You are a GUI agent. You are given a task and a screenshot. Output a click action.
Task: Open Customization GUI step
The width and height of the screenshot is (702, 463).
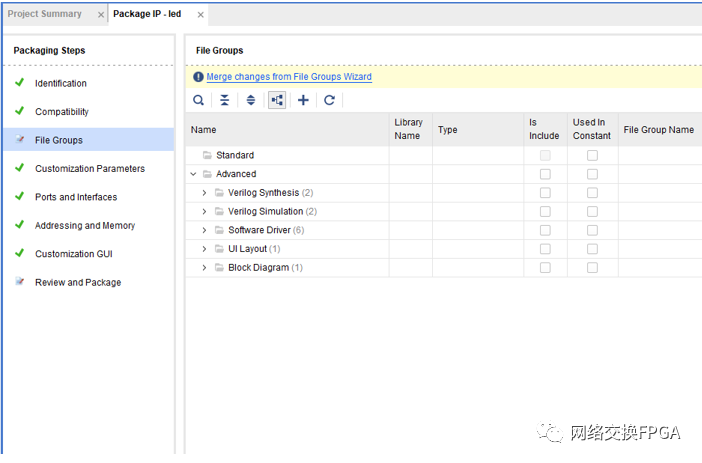[74, 254]
